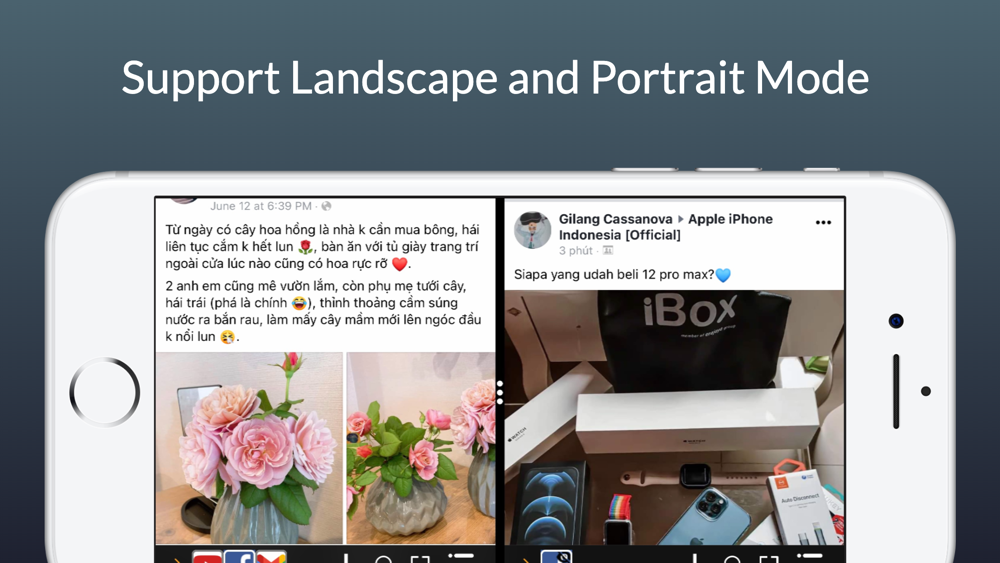Click the iPhone home button
This screenshot has width=1000, height=563.
click(x=105, y=392)
